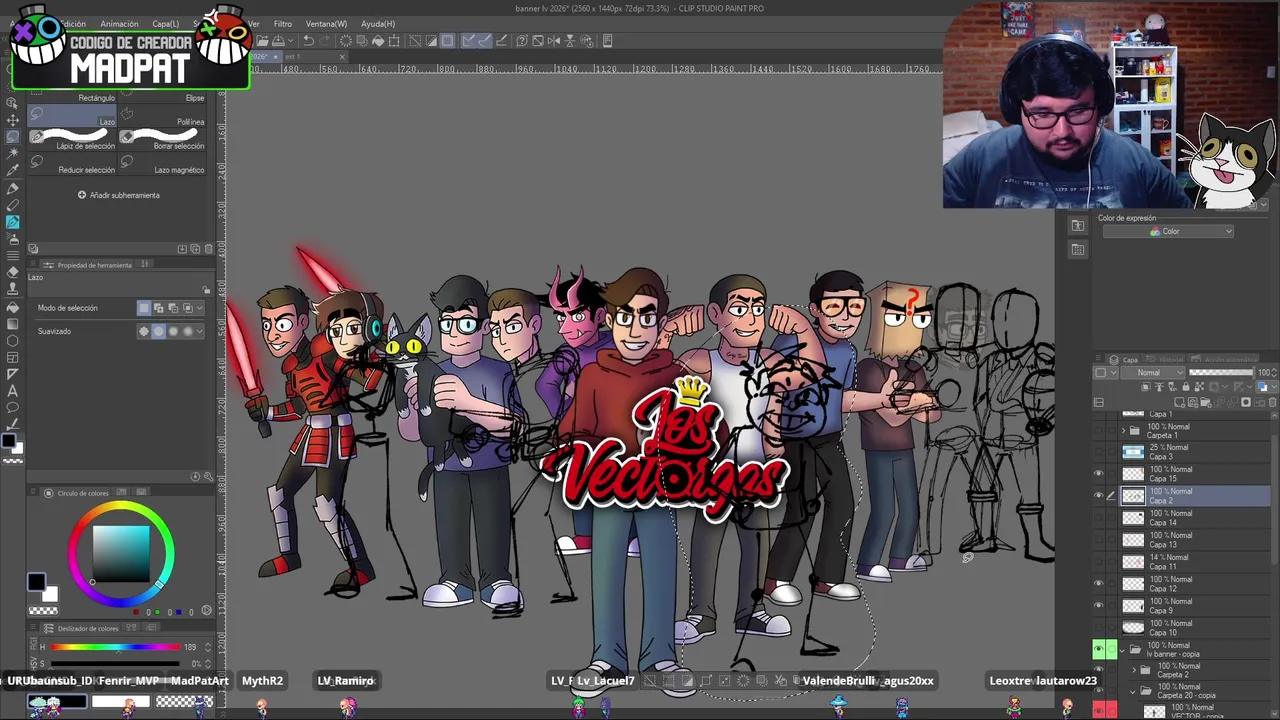Screen dimensions: 1280x720
Task: Select the Frame border tool
Action: point(13,357)
